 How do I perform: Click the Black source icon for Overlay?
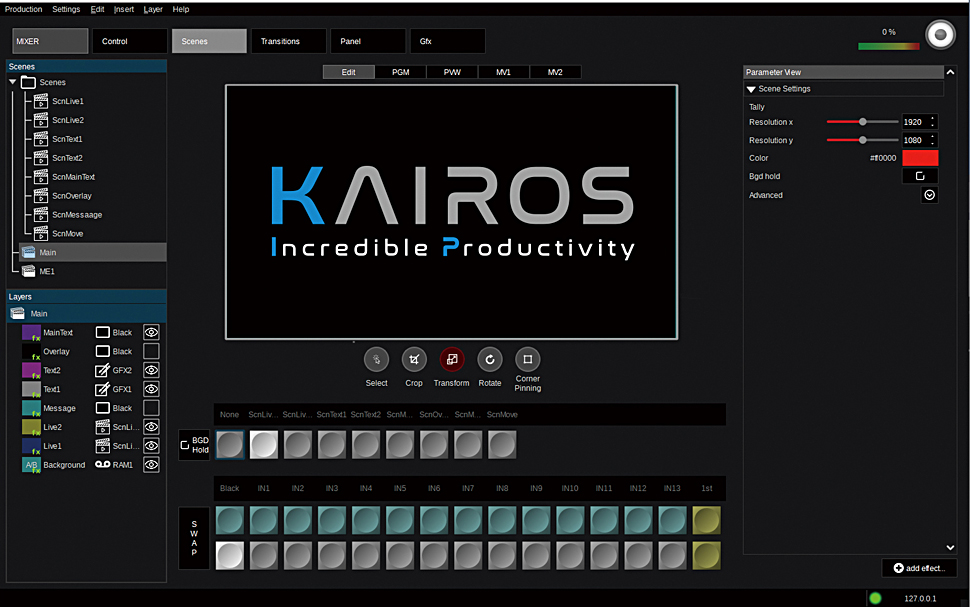tap(103, 351)
